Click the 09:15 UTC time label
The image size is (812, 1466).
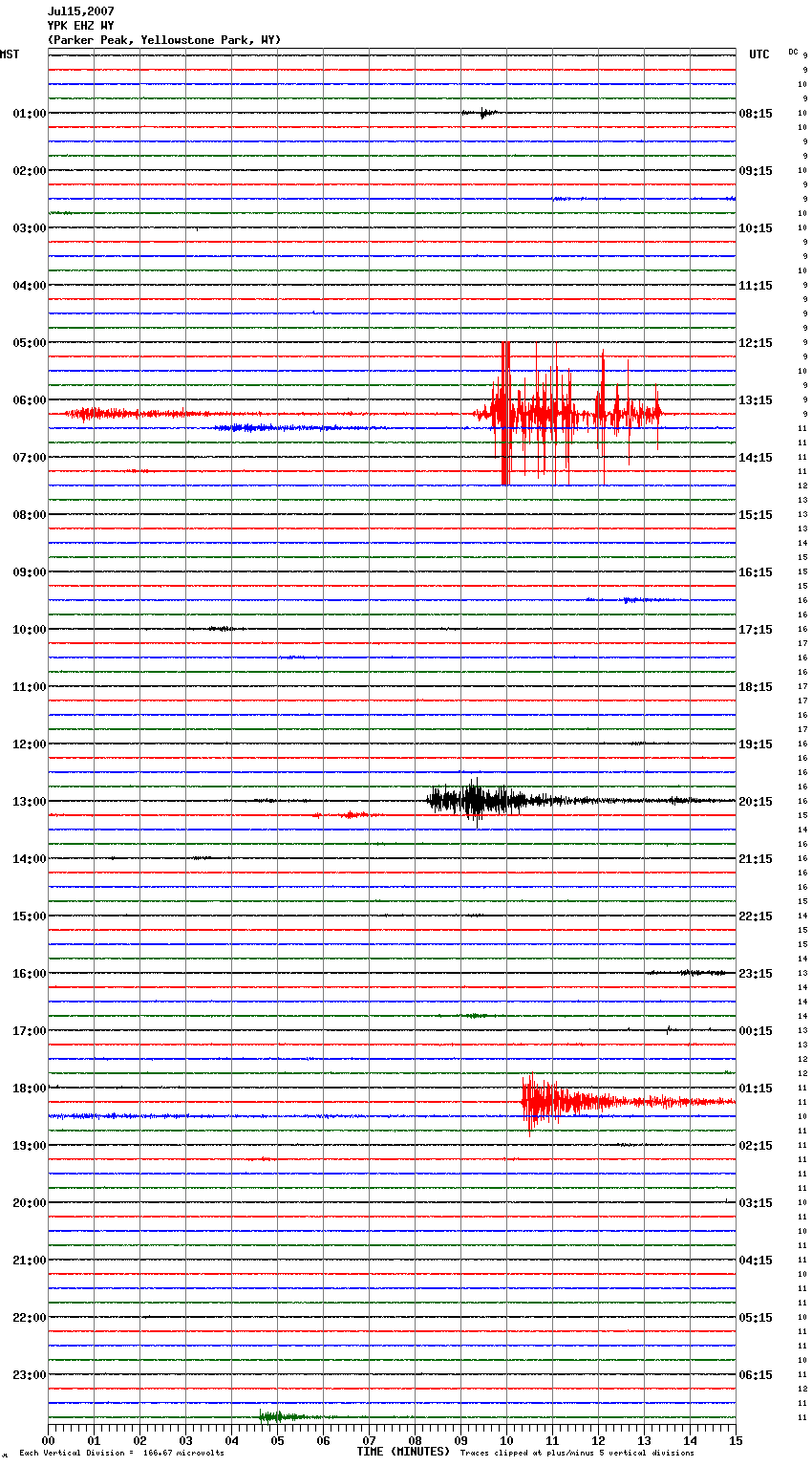tap(756, 171)
